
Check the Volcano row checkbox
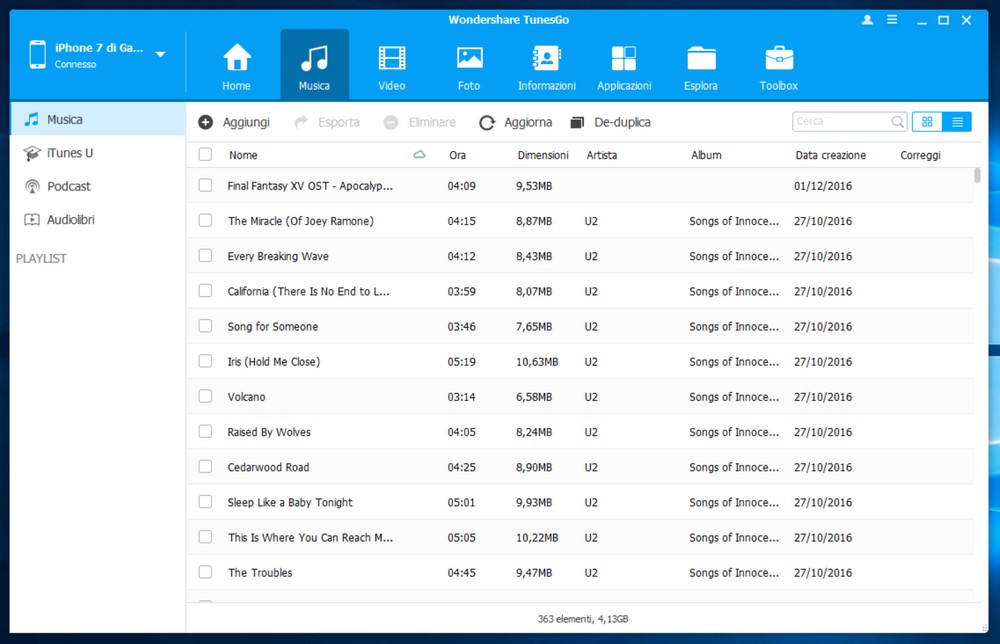205,396
